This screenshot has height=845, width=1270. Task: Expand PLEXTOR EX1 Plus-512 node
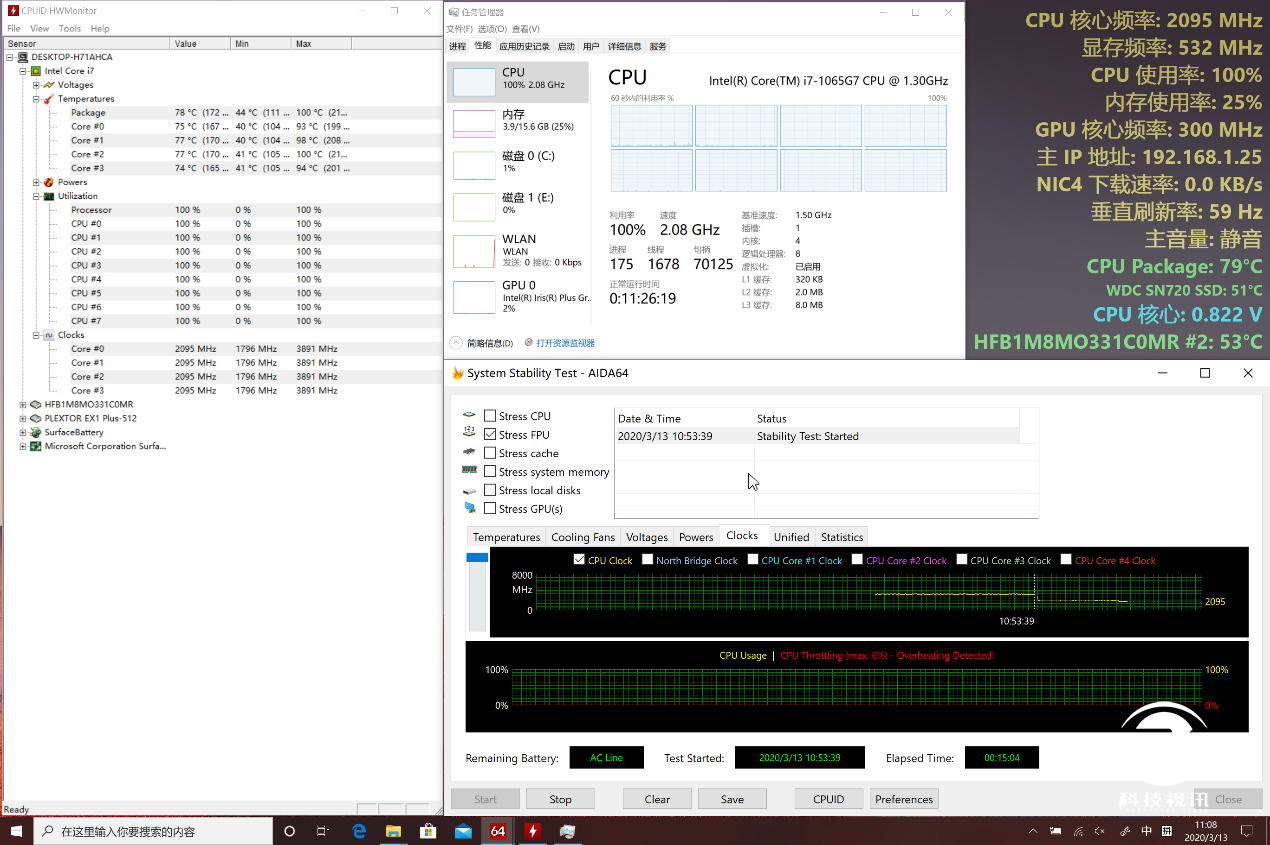[23, 419]
